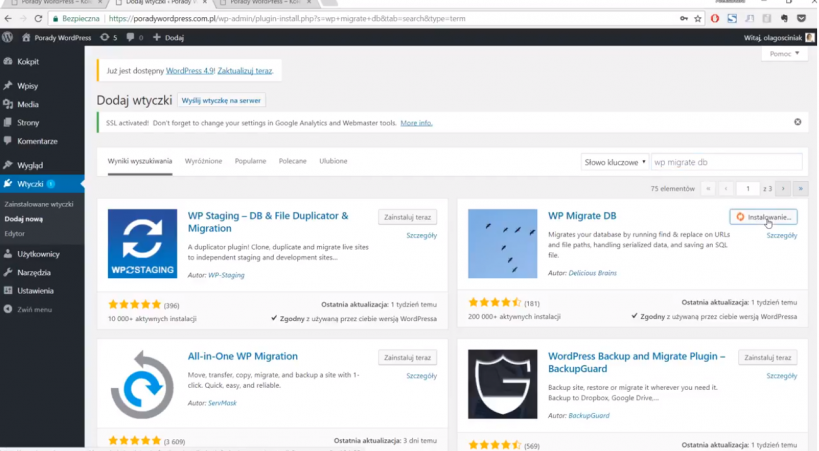Click the current page number field
Viewport: 819px width, 451px height.
click(747, 189)
